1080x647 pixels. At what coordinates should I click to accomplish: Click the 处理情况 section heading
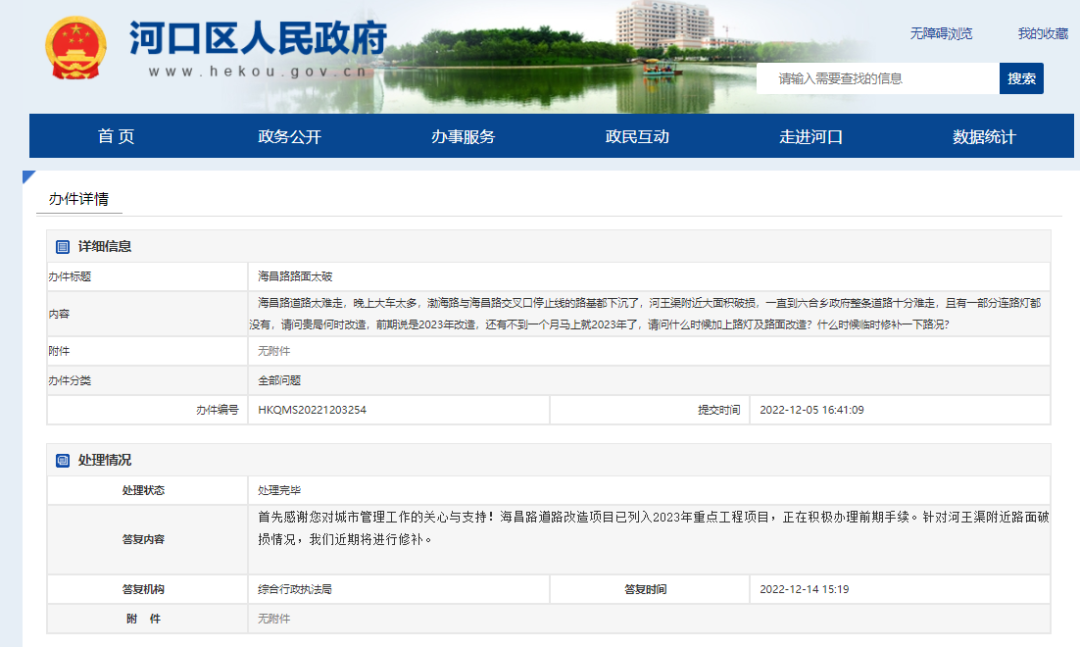[x=105, y=460]
